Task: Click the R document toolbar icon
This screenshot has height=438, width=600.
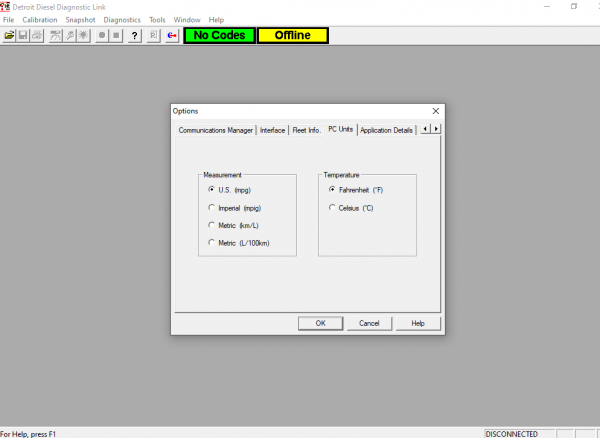Action: click(x=153, y=36)
